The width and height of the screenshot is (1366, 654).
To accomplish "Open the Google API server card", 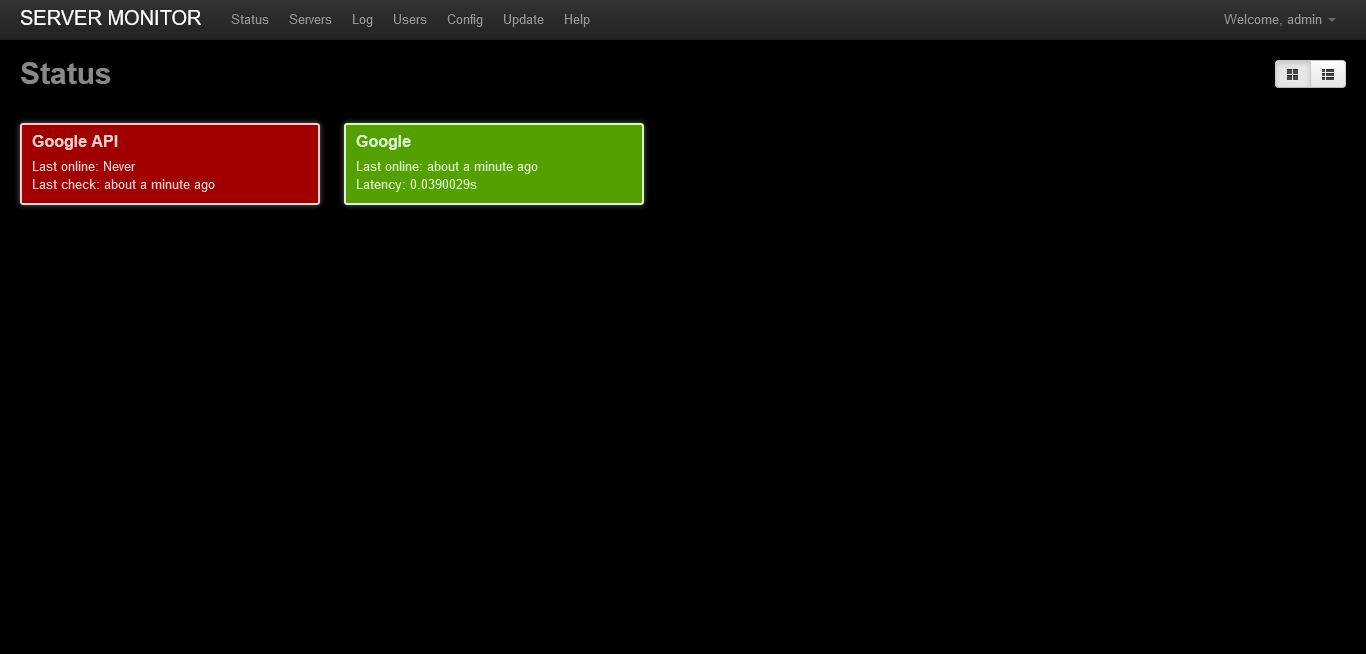I will click(170, 164).
